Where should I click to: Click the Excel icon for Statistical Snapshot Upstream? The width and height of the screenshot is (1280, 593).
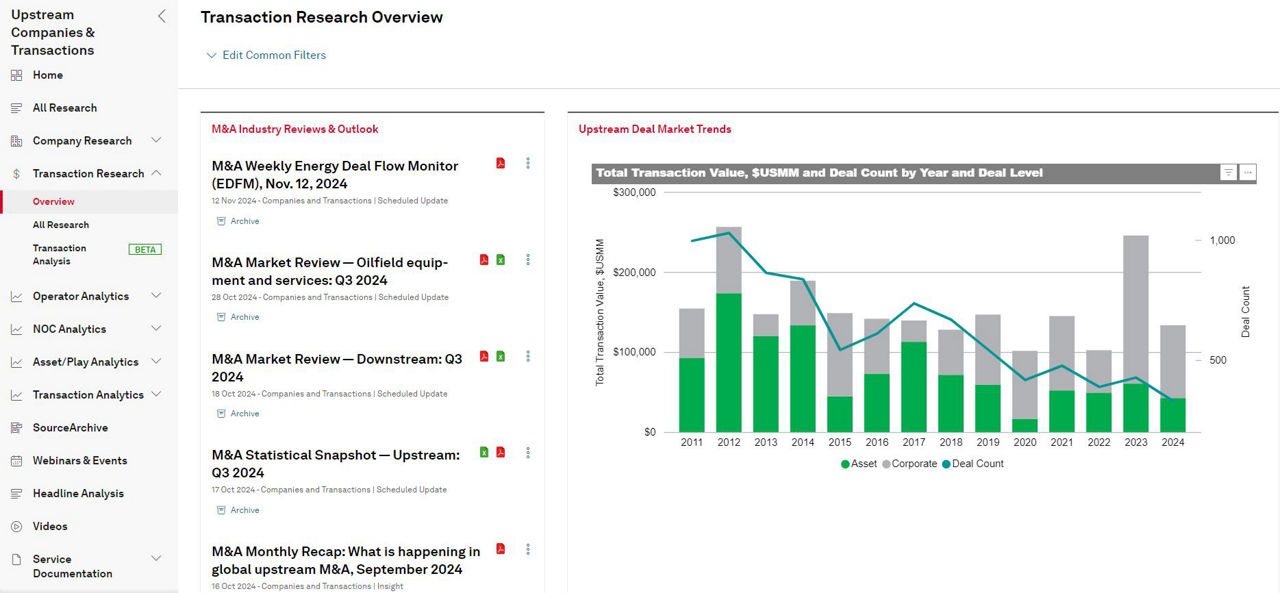(x=484, y=452)
